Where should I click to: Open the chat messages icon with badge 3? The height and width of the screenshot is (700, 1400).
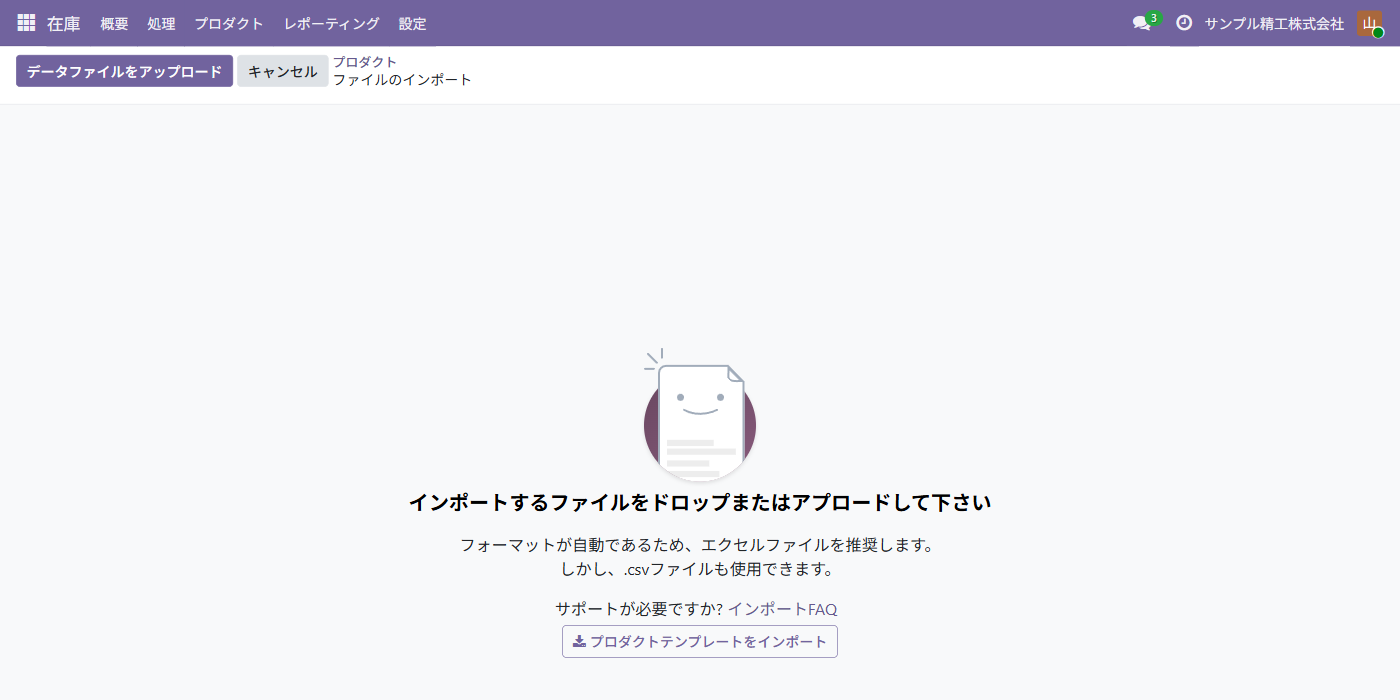click(x=1145, y=23)
